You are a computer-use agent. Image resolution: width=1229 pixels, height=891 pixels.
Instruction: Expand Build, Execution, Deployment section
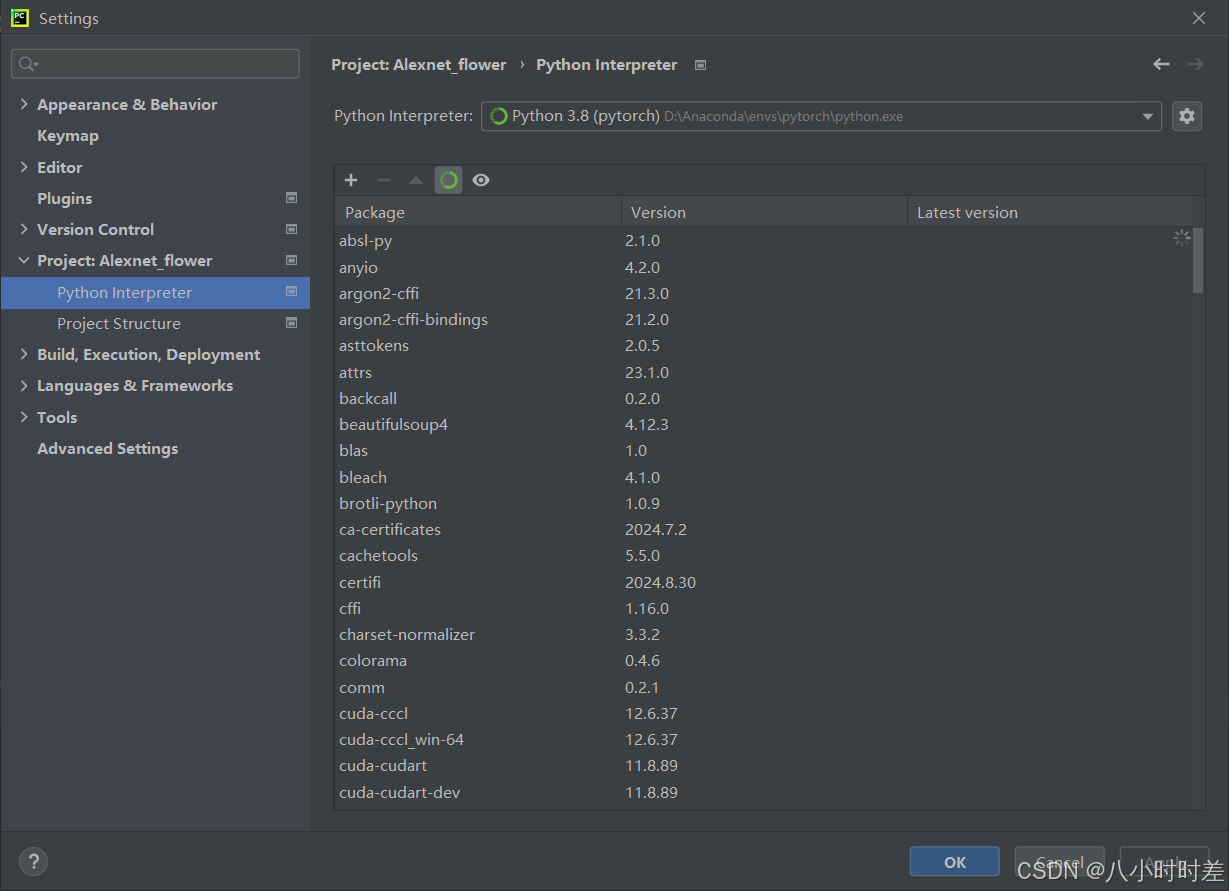click(24, 354)
